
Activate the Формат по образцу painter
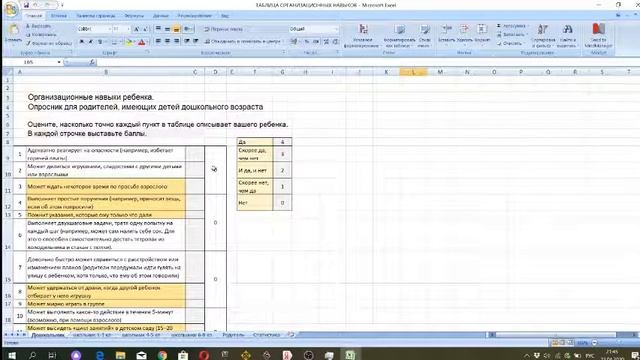(49, 43)
